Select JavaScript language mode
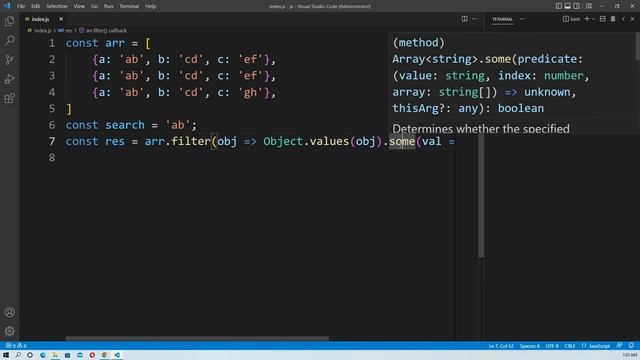 tap(599, 346)
